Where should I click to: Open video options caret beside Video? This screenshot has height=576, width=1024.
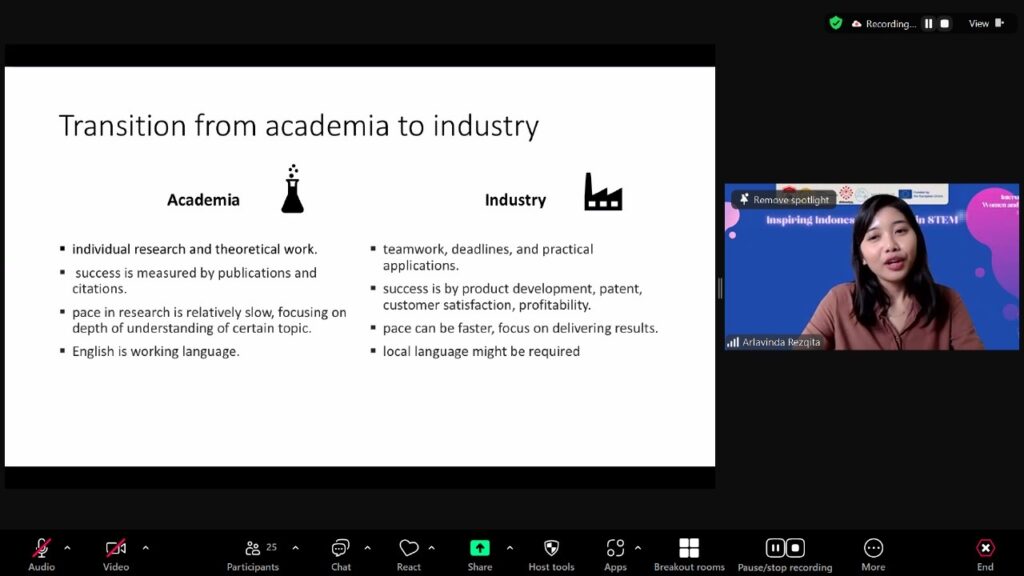pyautogui.click(x=146, y=548)
